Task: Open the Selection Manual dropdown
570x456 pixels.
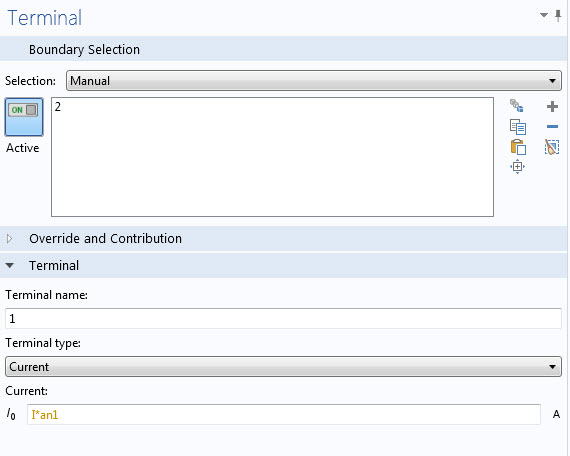Action: 314,81
